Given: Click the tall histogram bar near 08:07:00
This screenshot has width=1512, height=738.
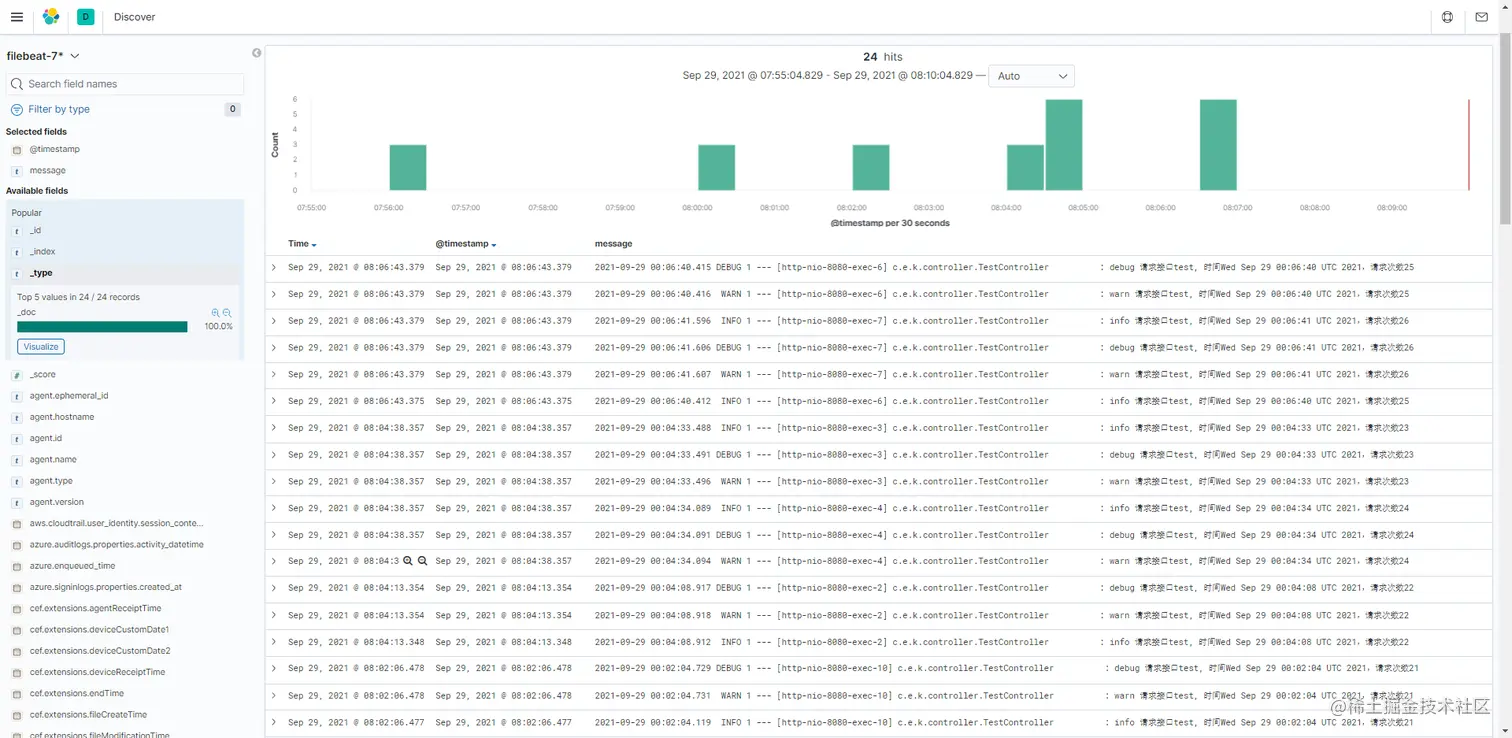Looking at the screenshot, I should [1218, 145].
